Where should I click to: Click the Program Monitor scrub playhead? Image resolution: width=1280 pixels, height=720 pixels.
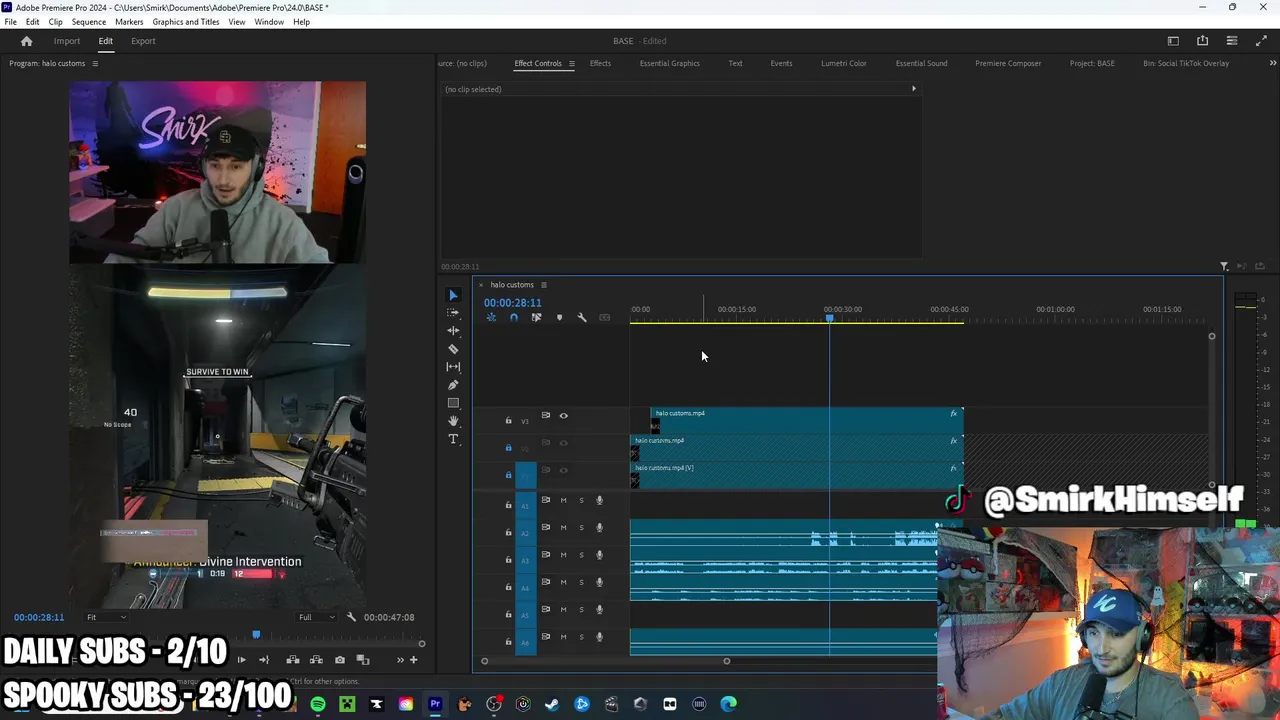click(256, 635)
